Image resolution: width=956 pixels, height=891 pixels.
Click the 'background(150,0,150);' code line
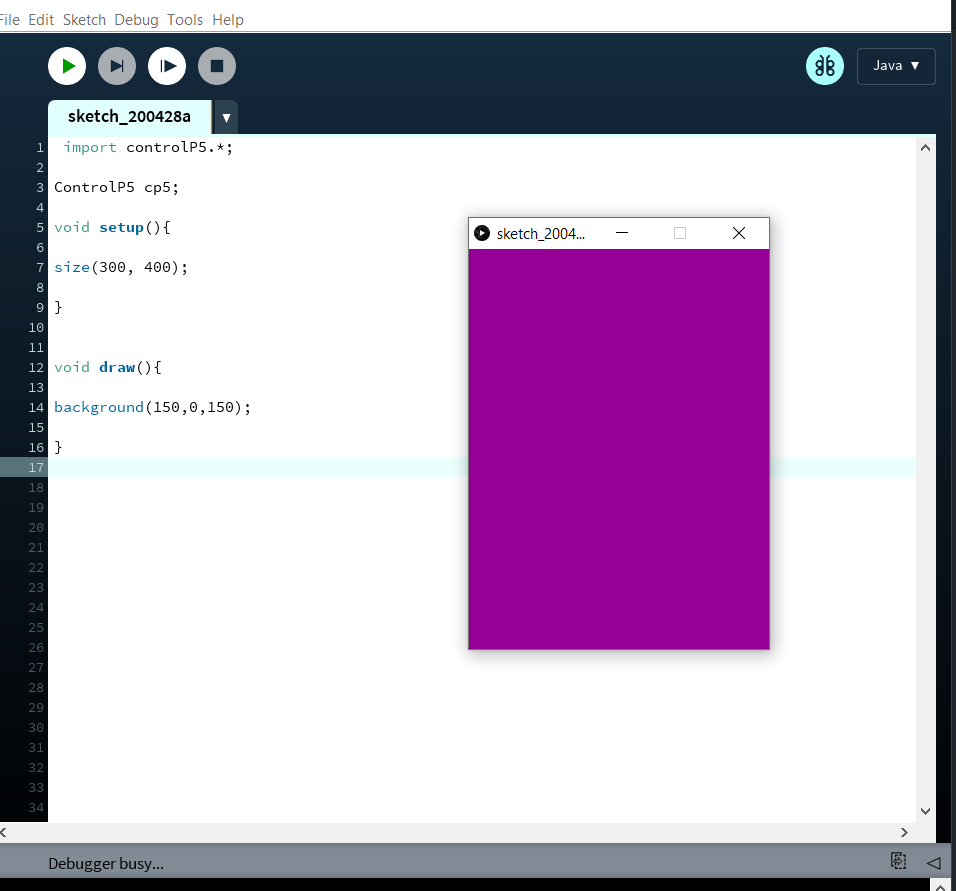coord(152,407)
